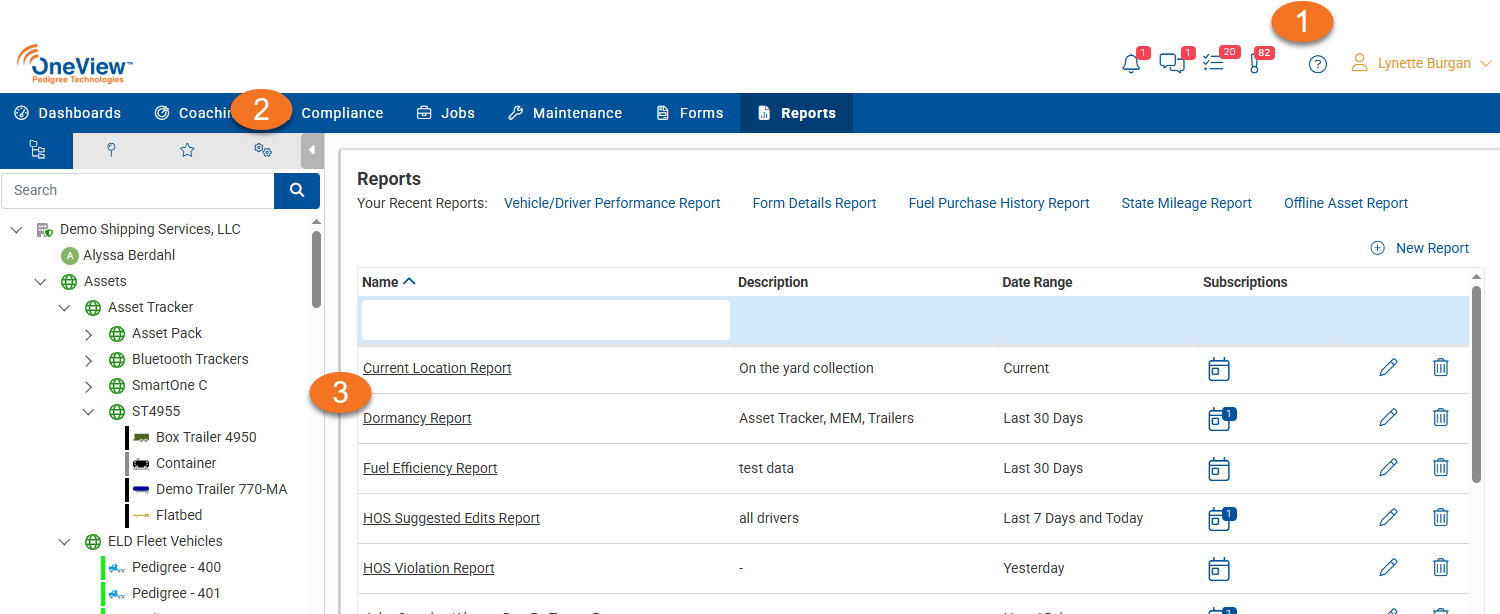Click the New Report button

pyautogui.click(x=1420, y=248)
